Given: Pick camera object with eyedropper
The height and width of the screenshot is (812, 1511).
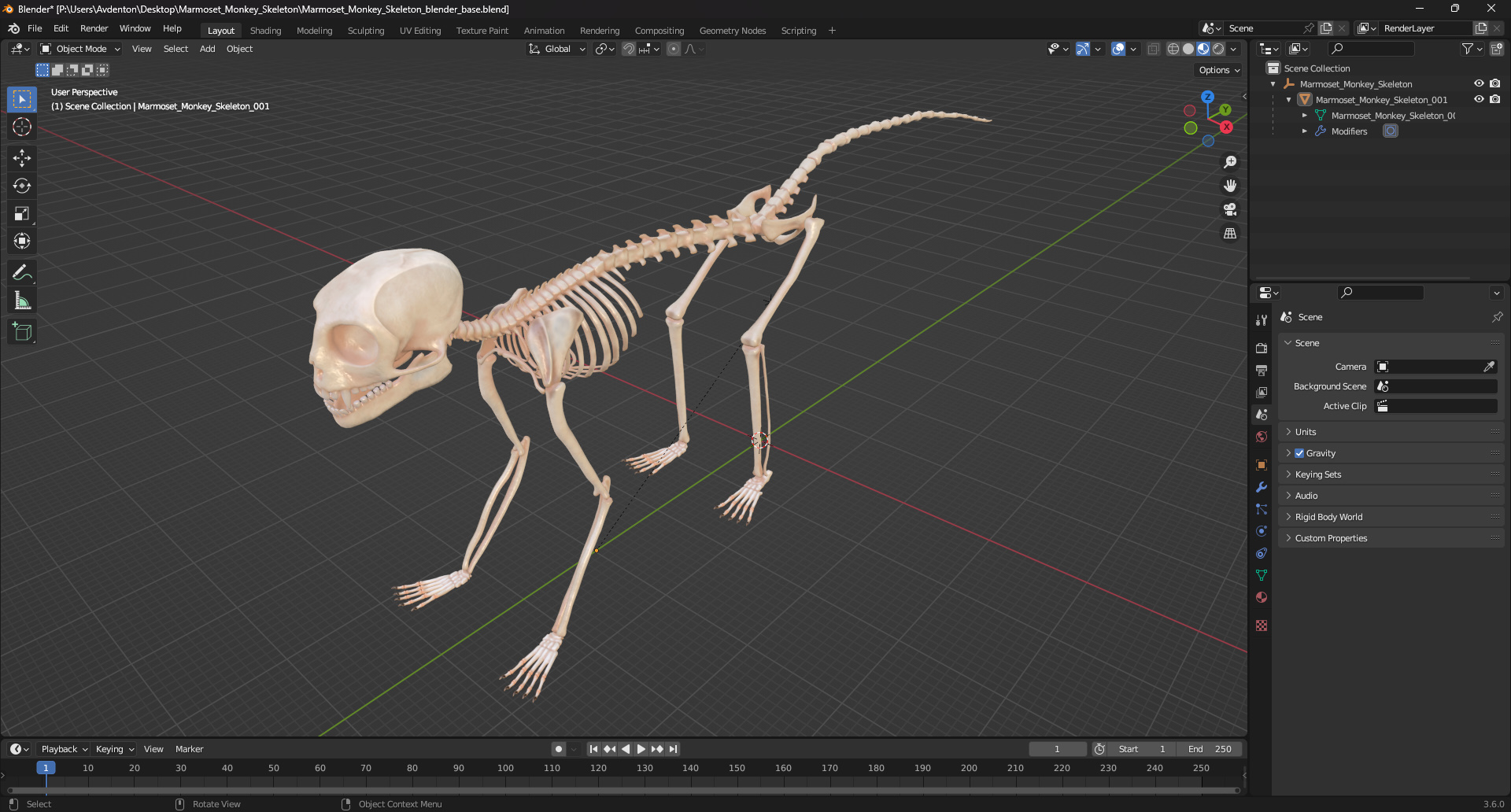Looking at the screenshot, I should tap(1489, 367).
